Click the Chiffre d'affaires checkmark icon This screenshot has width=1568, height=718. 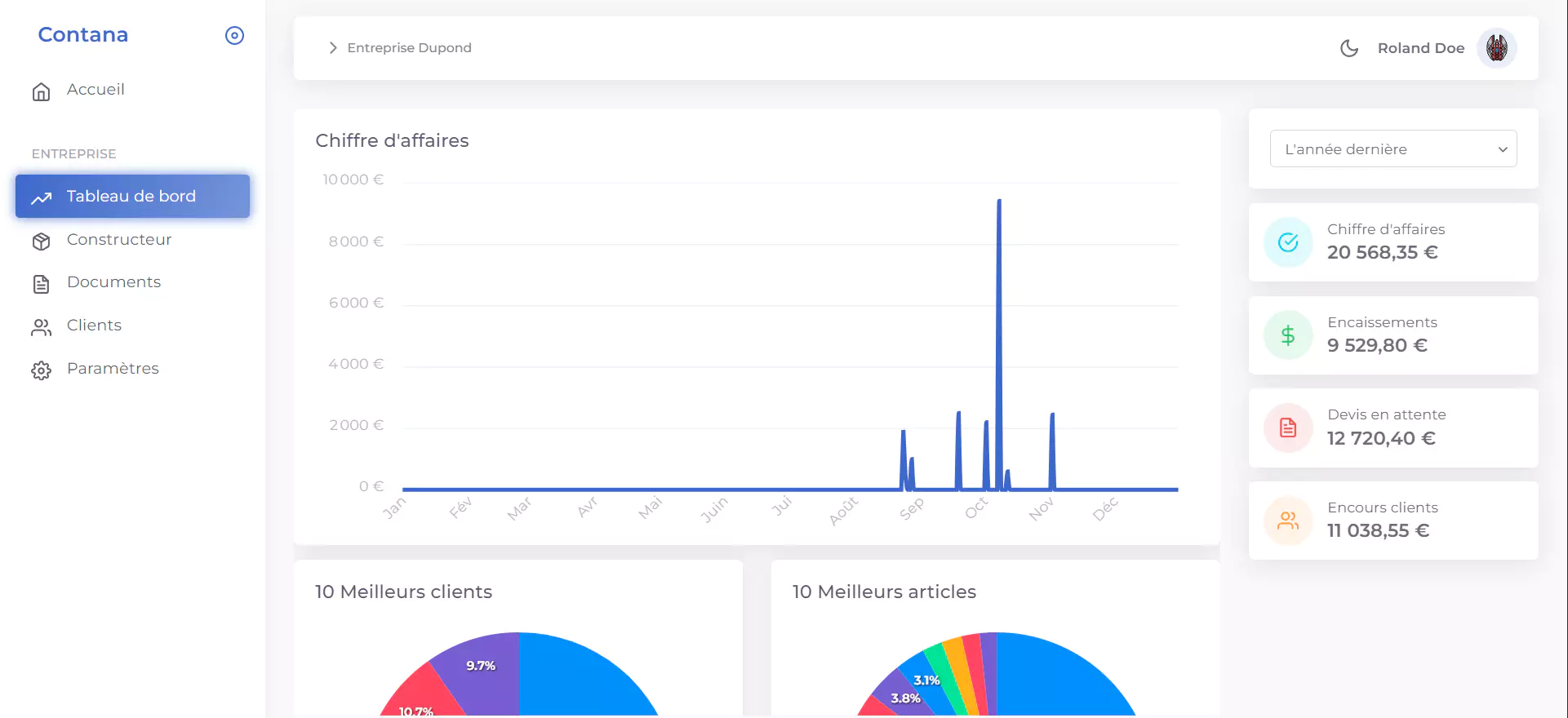(x=1288, y=242)
